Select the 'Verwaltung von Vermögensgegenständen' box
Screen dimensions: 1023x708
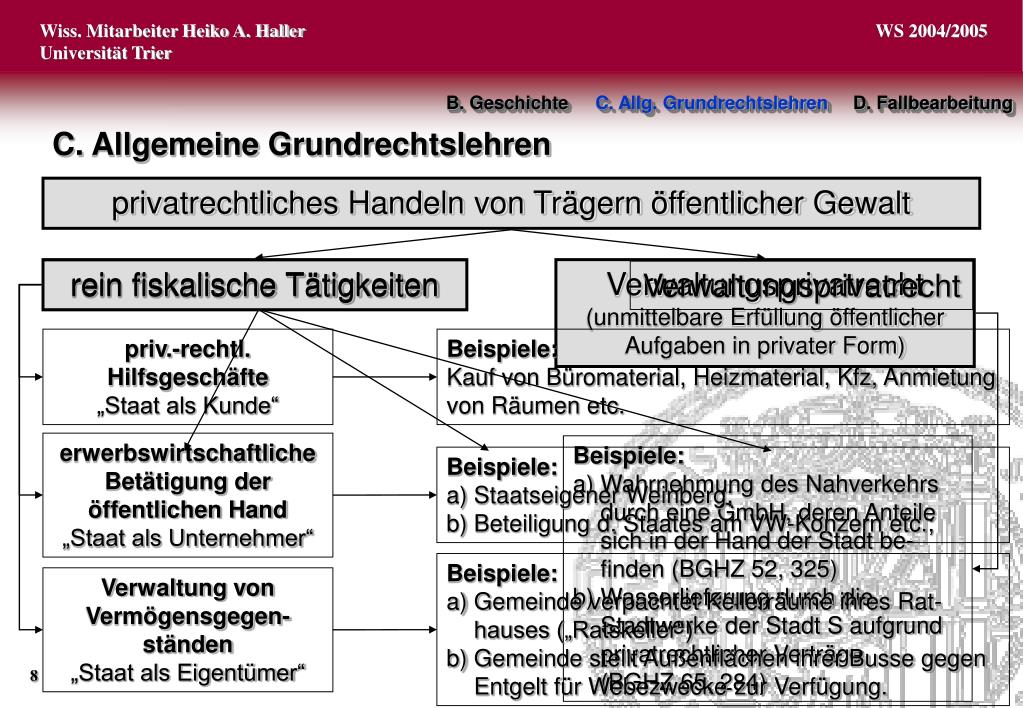pos(188,630)
